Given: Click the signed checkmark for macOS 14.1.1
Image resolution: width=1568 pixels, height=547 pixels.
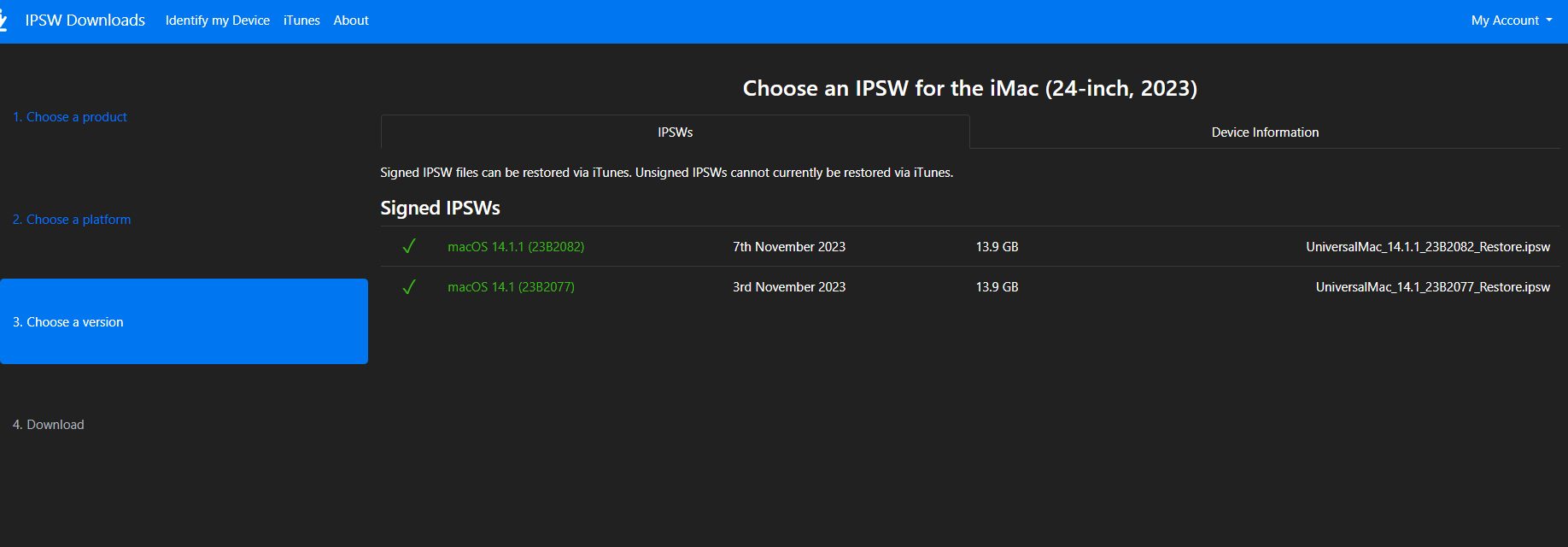Looking at the screenshot, I should pyautogui.click(x=409, y=247).
